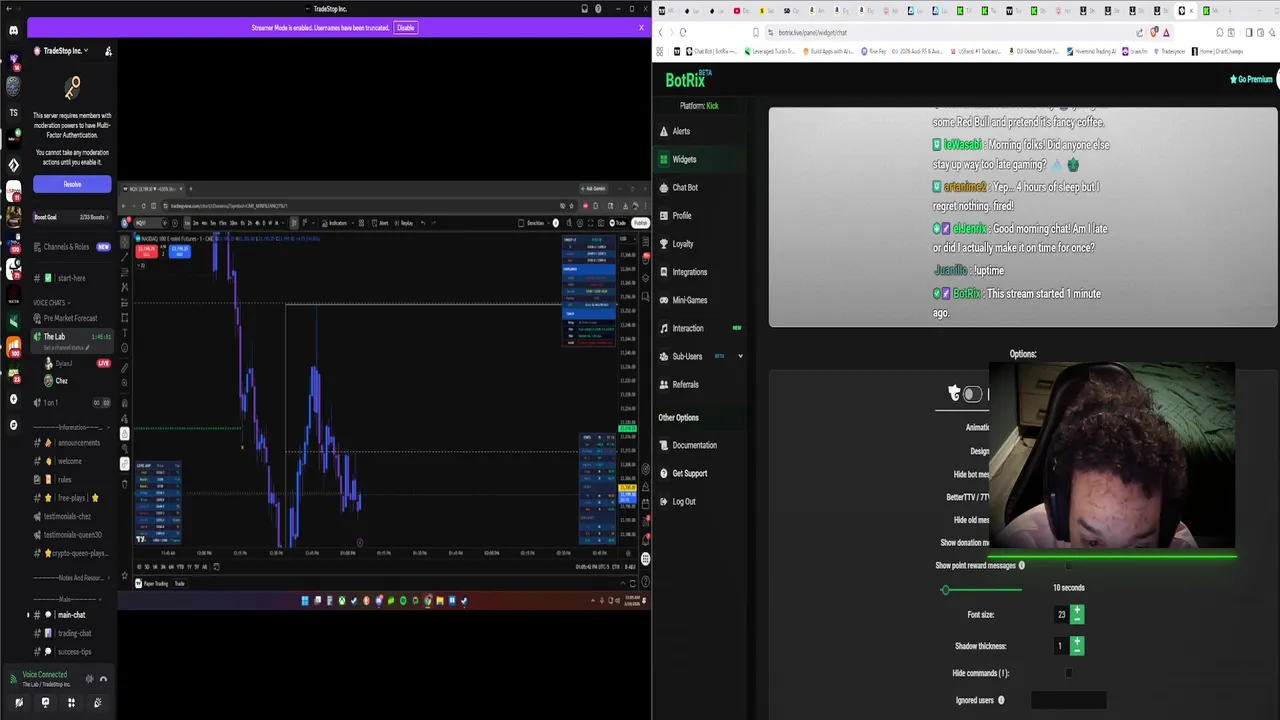Viewport: 1280px width, 720px height.
Task: Click blue BUY price button on chart
Action: click(x=178, y=252)
